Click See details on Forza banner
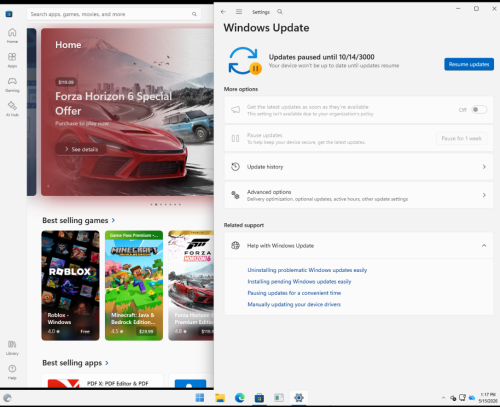Viewport: 500px width, 407px height. [81, 149]
